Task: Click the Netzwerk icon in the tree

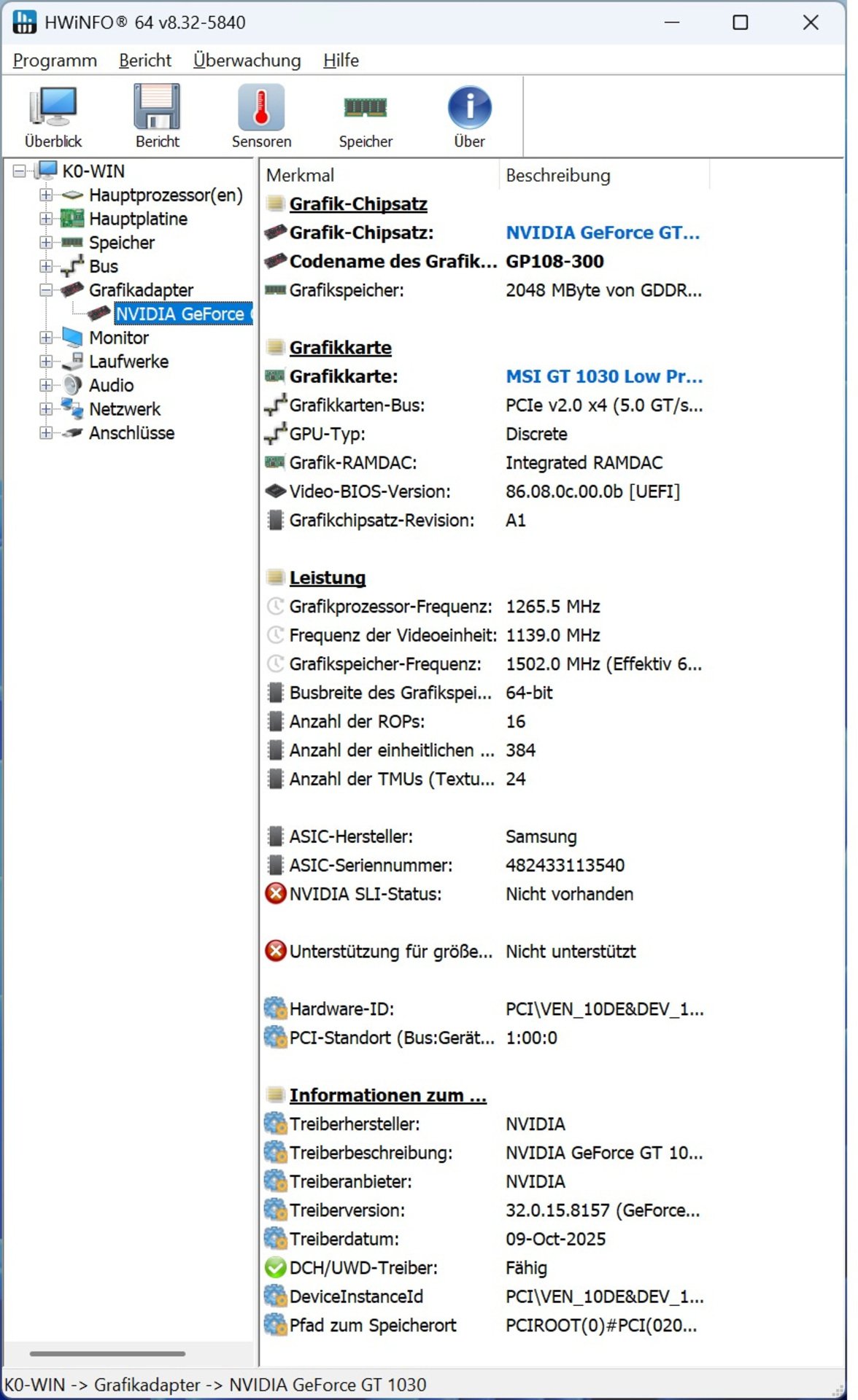Action: pyautogui.click(x=72, y=409)
